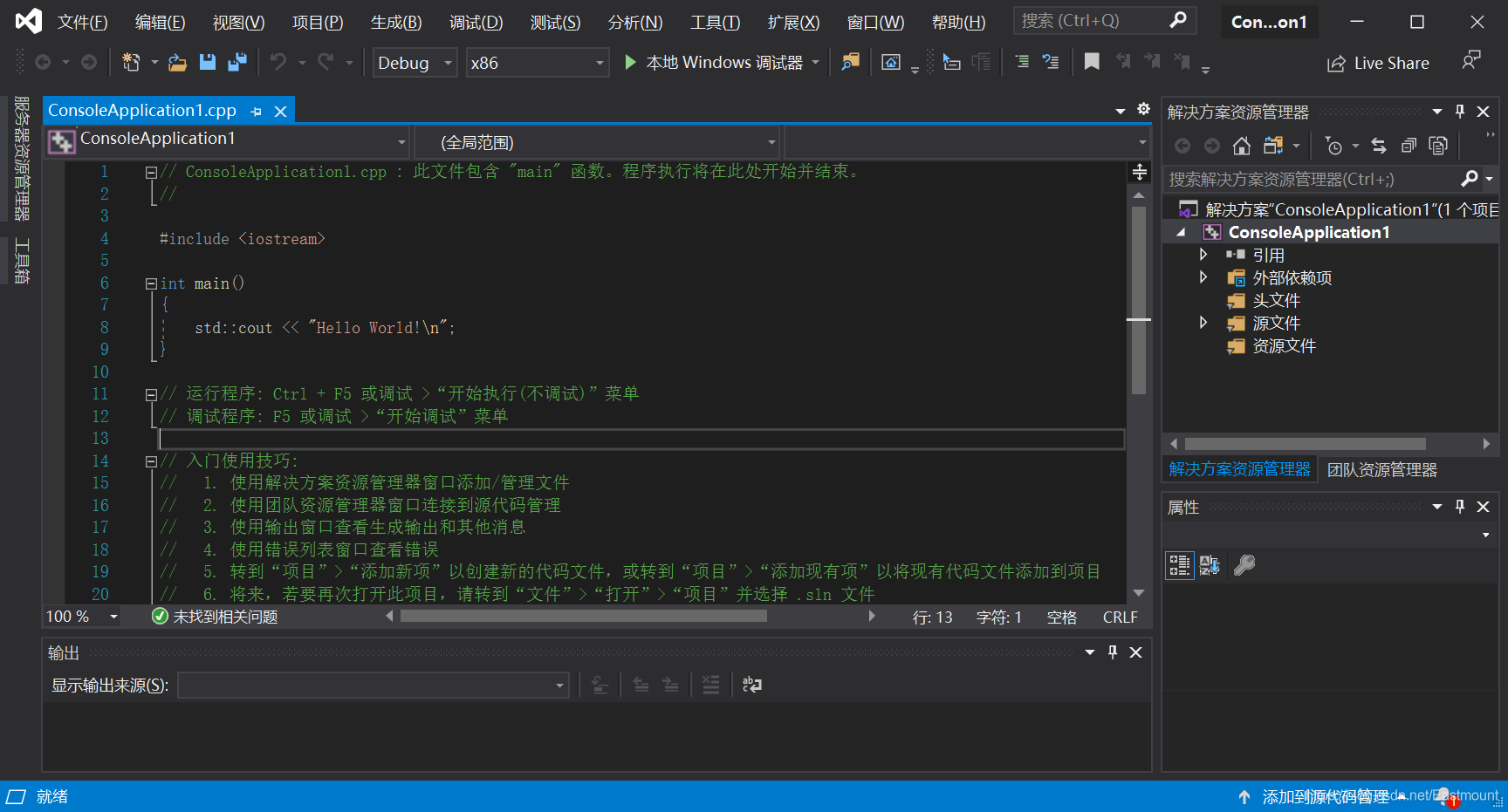Toggle a bookmark on the current line
This screenshot has width=1508, height=812.
[x=1092, y=62]
